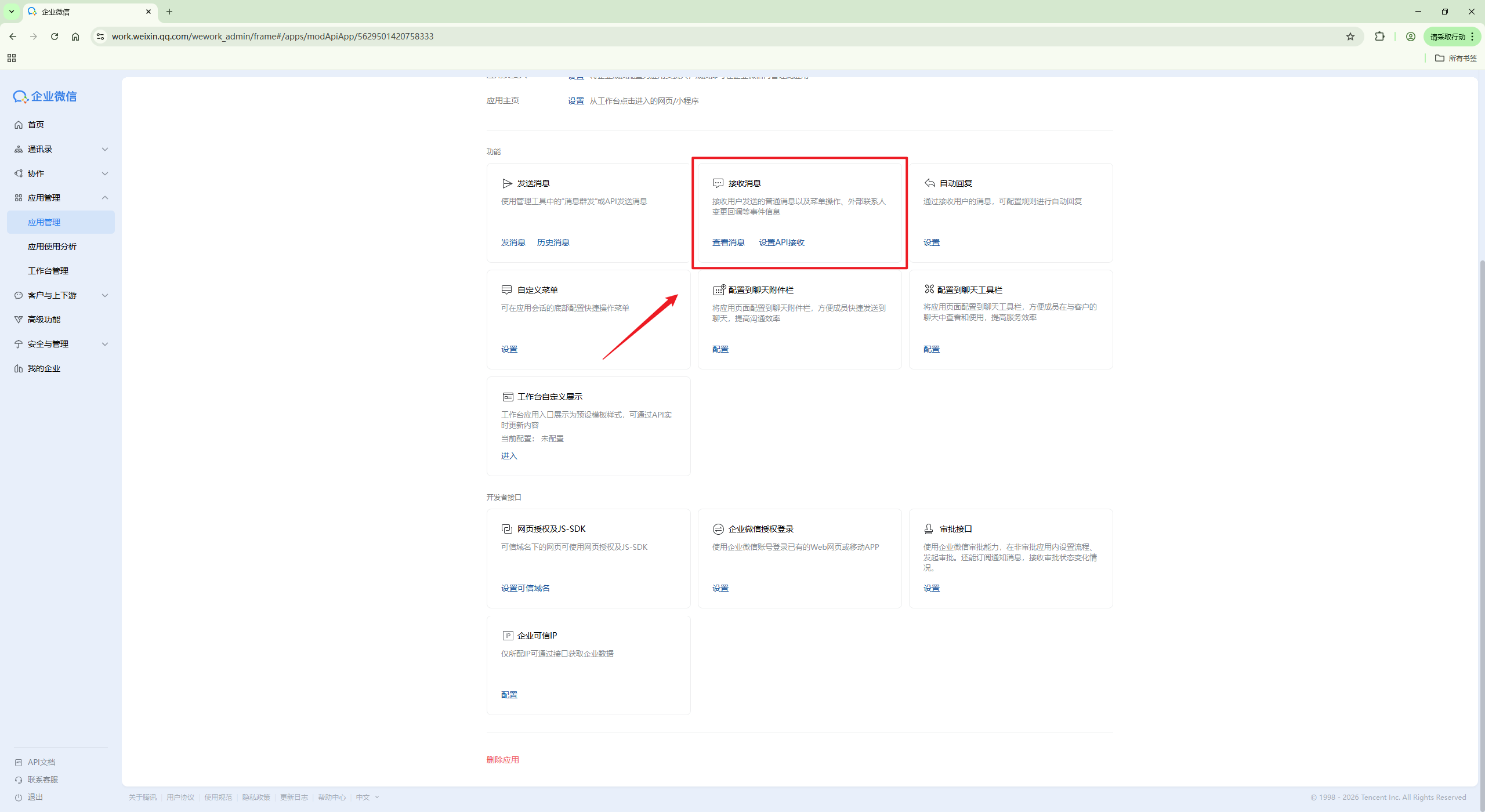
Task: Click the 工作台自定义展示 icon
Action: (x=508, y=397)
